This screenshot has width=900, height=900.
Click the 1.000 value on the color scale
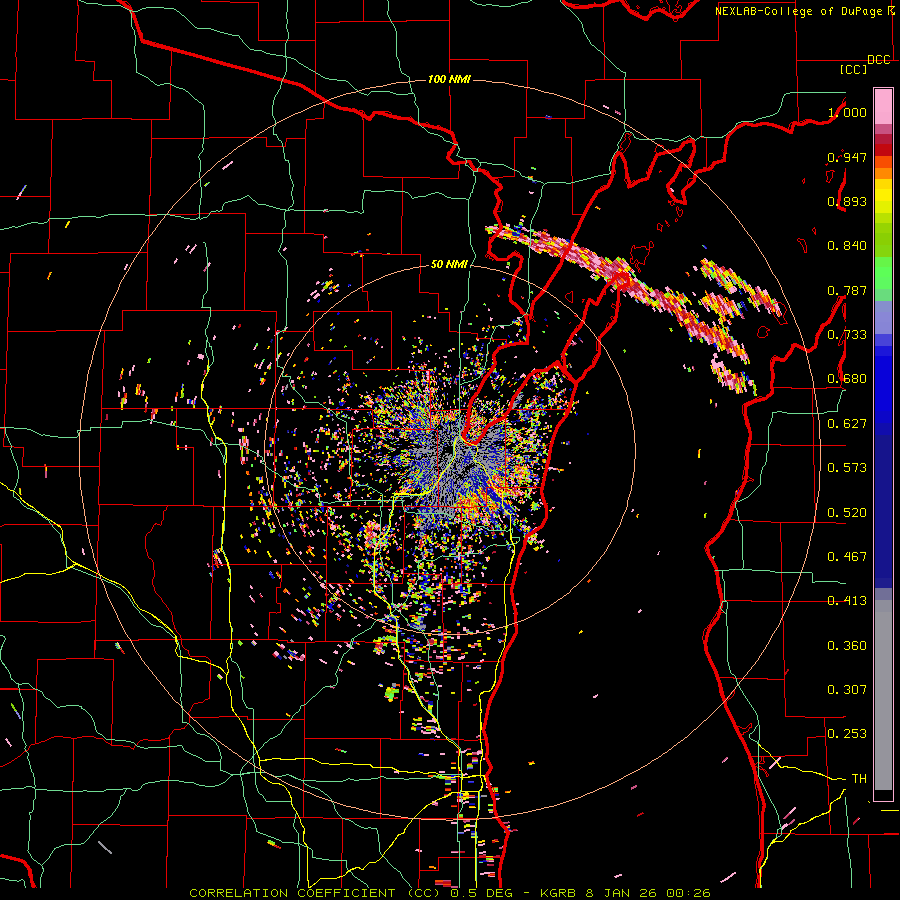pos(847,112)
